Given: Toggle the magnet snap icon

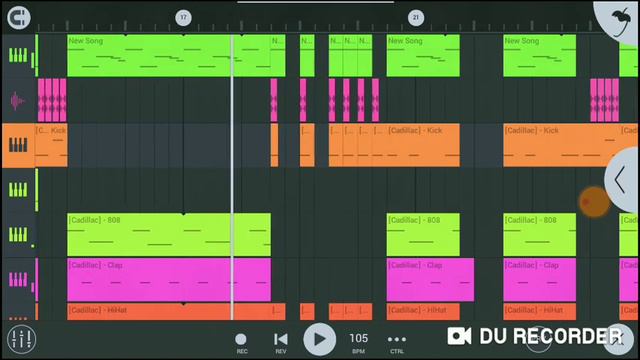Looking at the screenshot, I should coord(19,18).
